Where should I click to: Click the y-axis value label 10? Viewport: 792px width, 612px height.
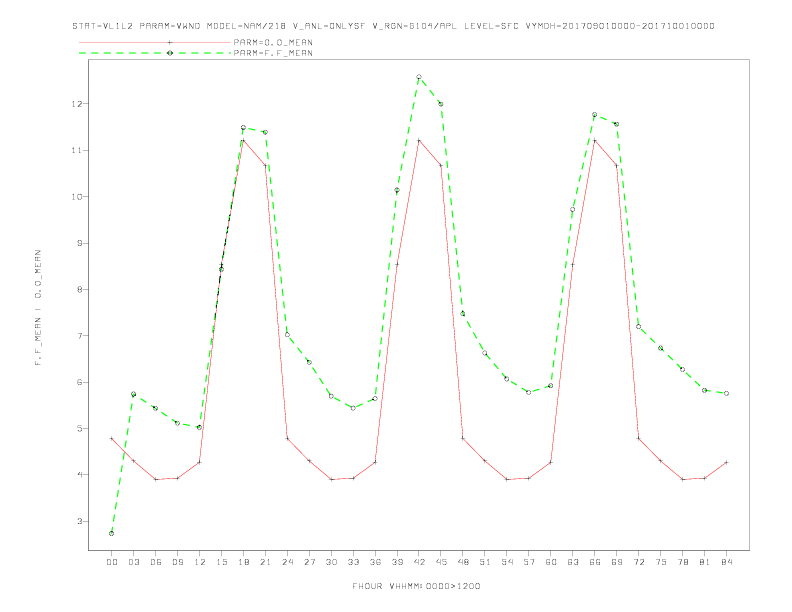(x=77, y=196)
